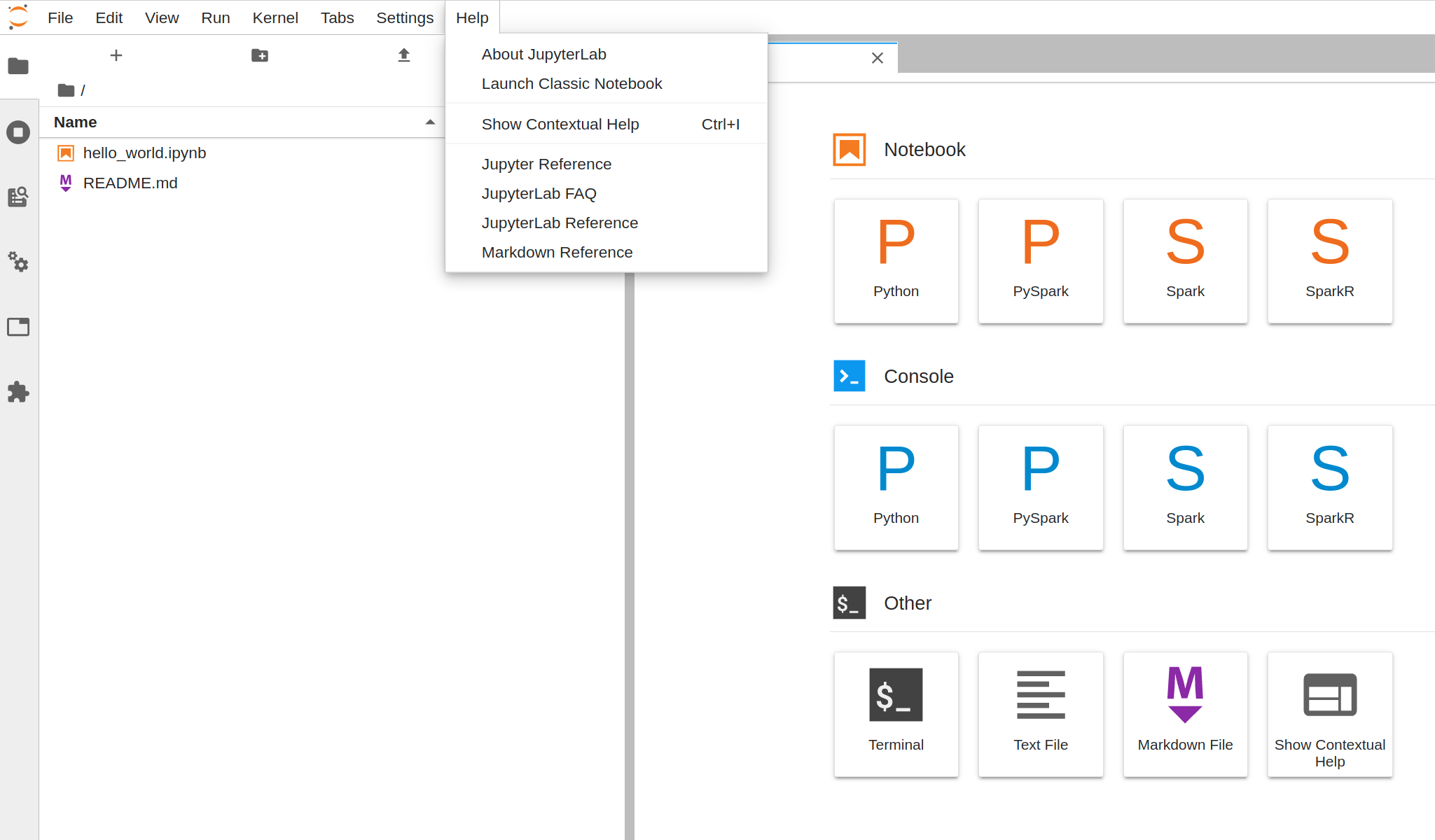Image resolution: width=1435 pixels, height=840 pixels.
Task: Open Markdown Reference entry
Action: 606,253
